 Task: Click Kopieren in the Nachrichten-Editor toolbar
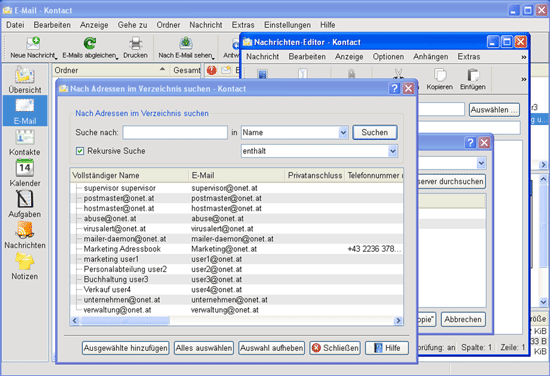click(x=440, y=80)
